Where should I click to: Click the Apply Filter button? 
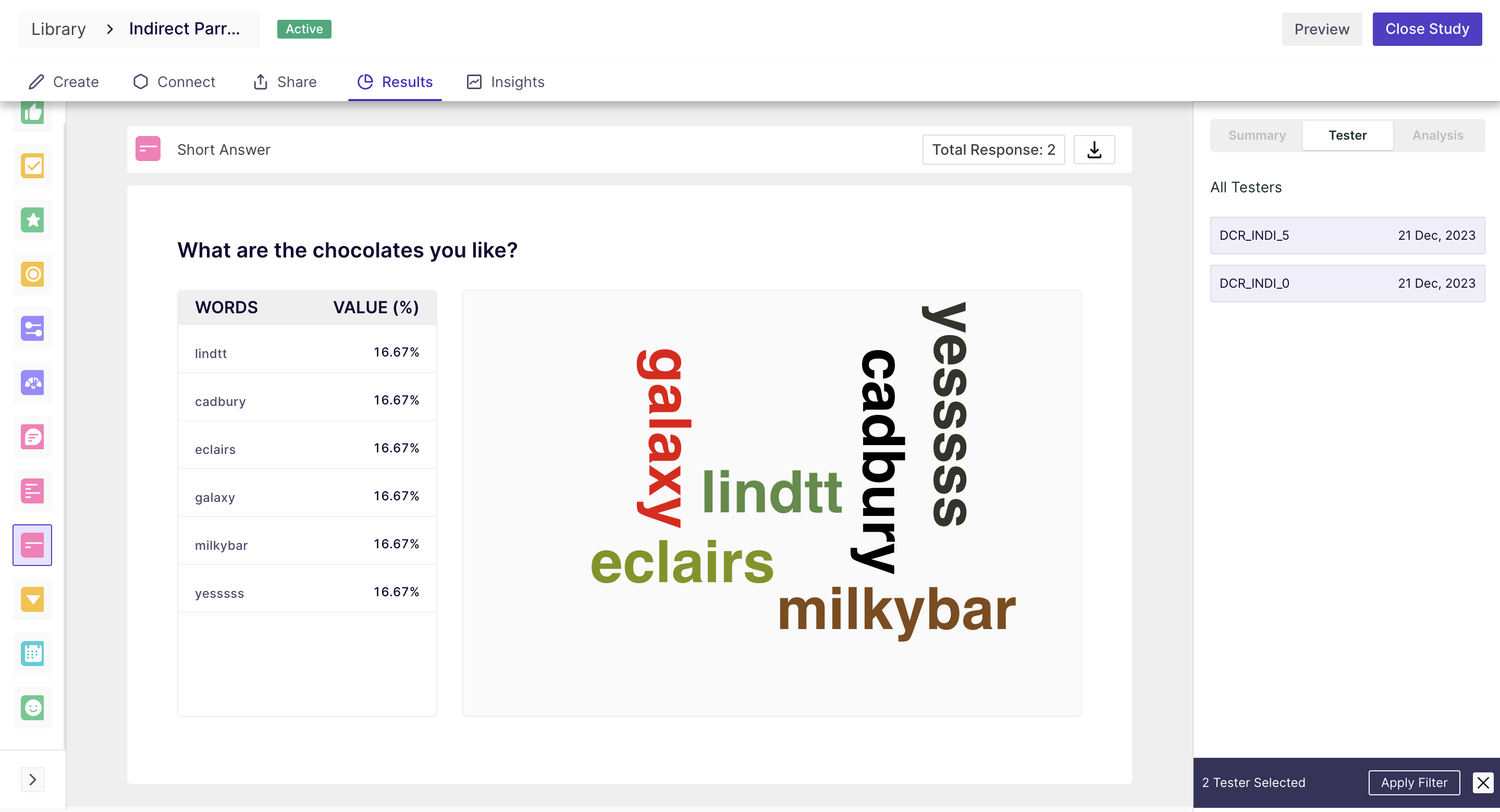1413,782
